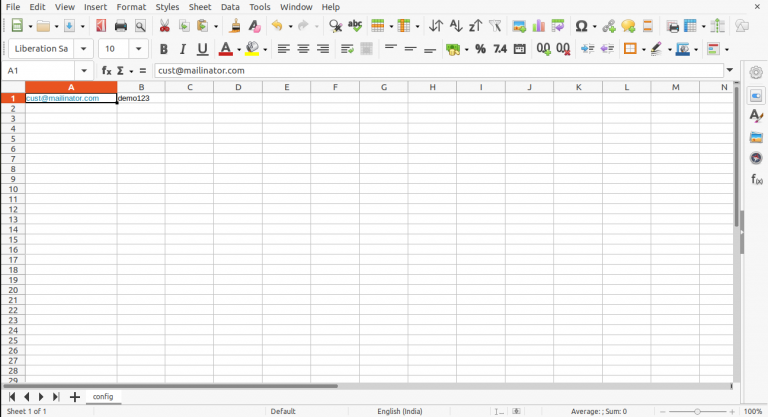Open the Name Box dropdown
The image size is (768, 417).
(84, 71)
